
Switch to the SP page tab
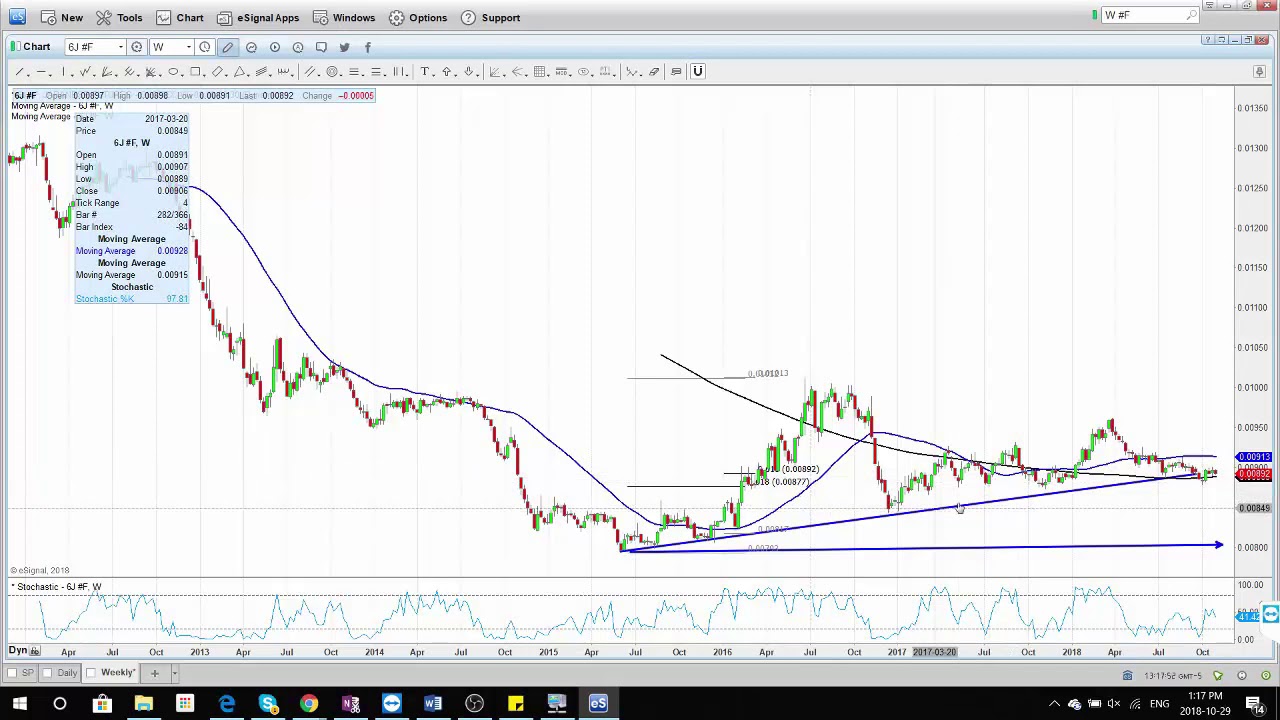point(27,673)
